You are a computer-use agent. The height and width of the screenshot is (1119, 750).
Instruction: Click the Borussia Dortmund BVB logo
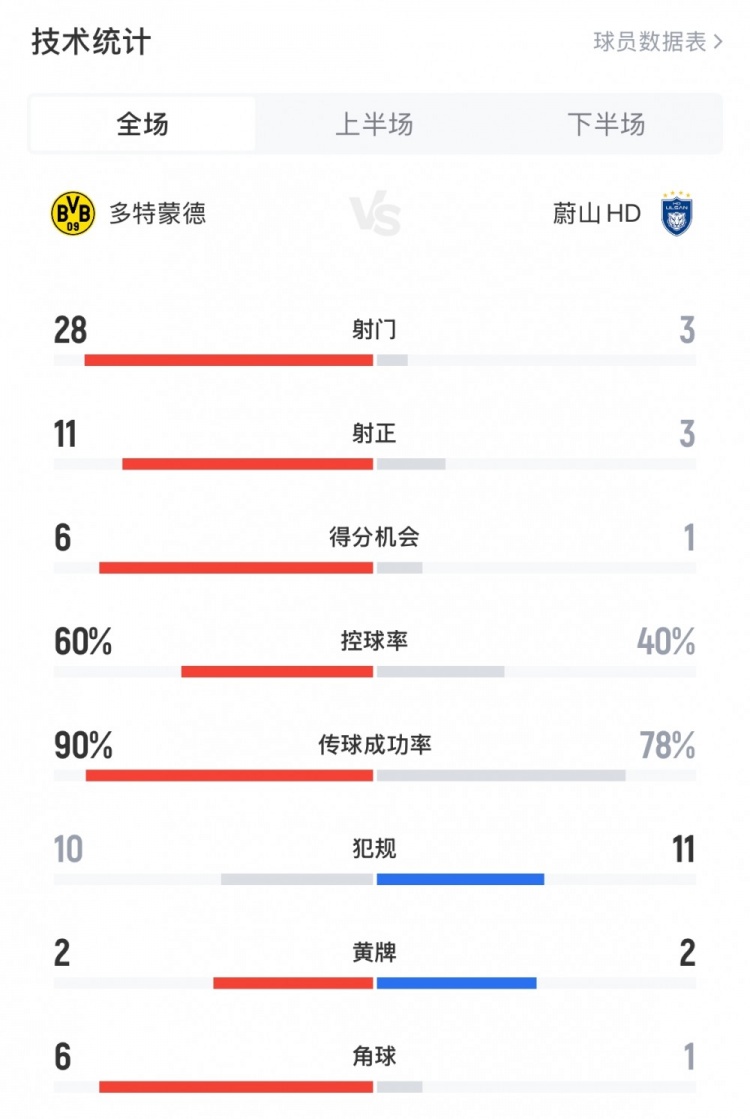point(73,213)
